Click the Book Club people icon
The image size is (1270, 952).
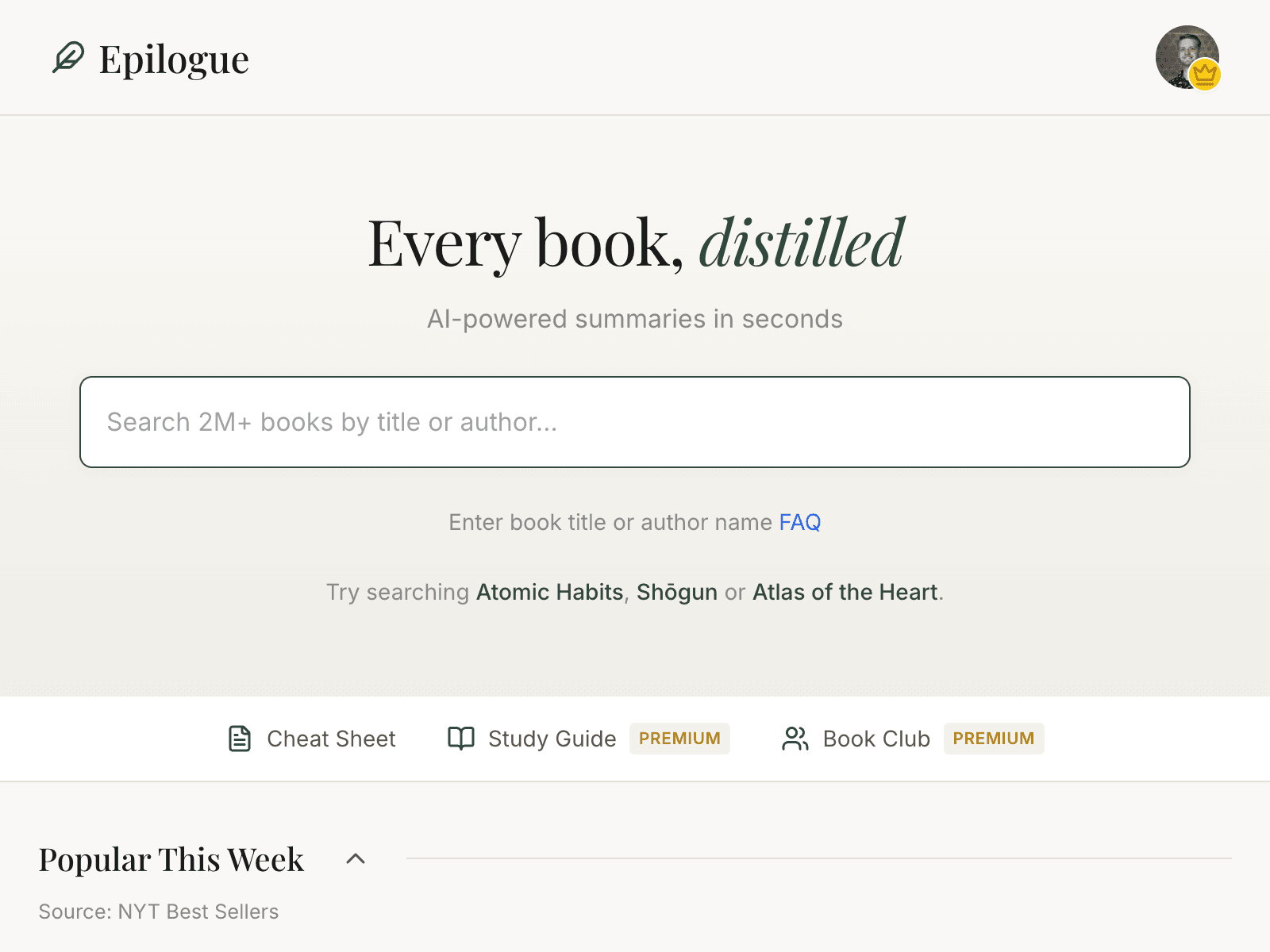click(795, 739)
